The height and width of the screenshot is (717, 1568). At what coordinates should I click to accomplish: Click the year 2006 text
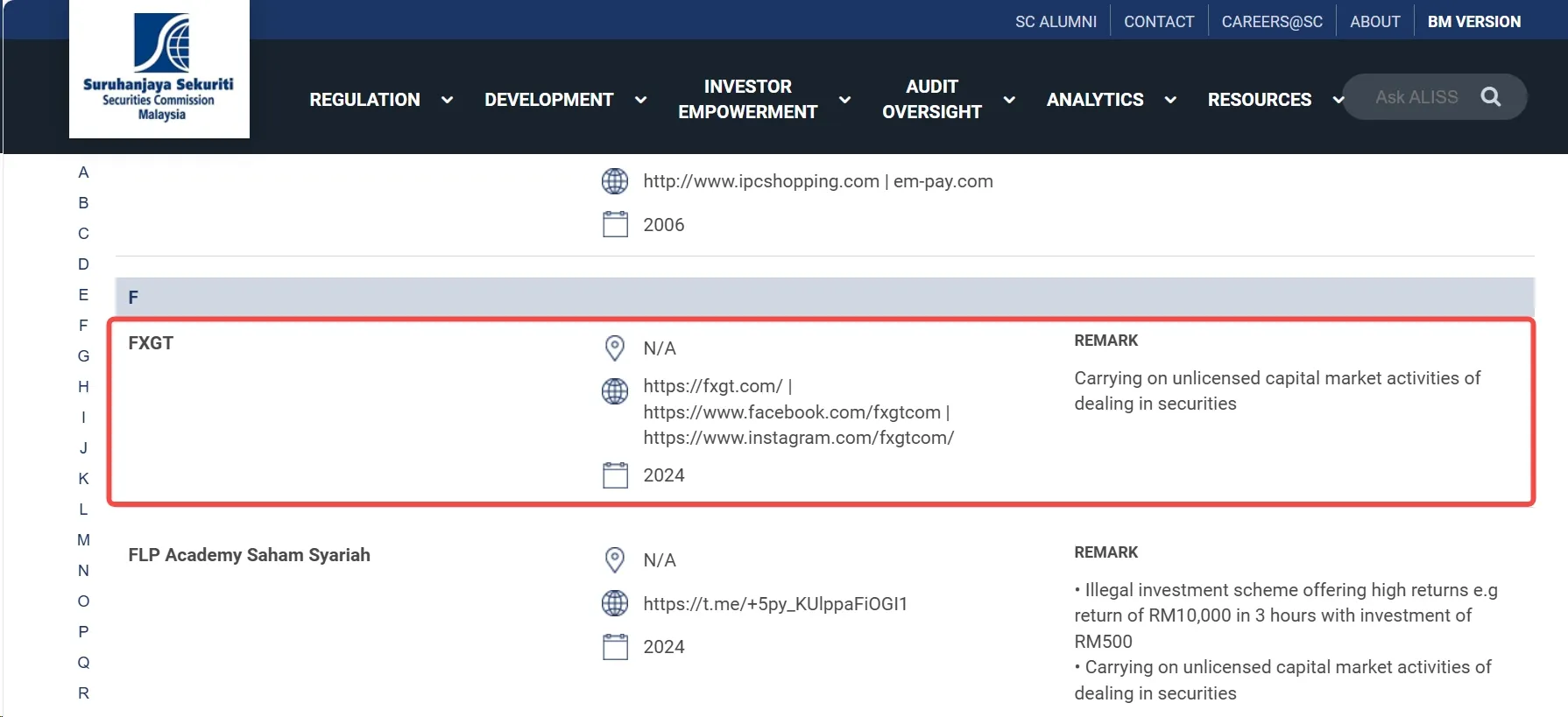[x=664, y=225]
